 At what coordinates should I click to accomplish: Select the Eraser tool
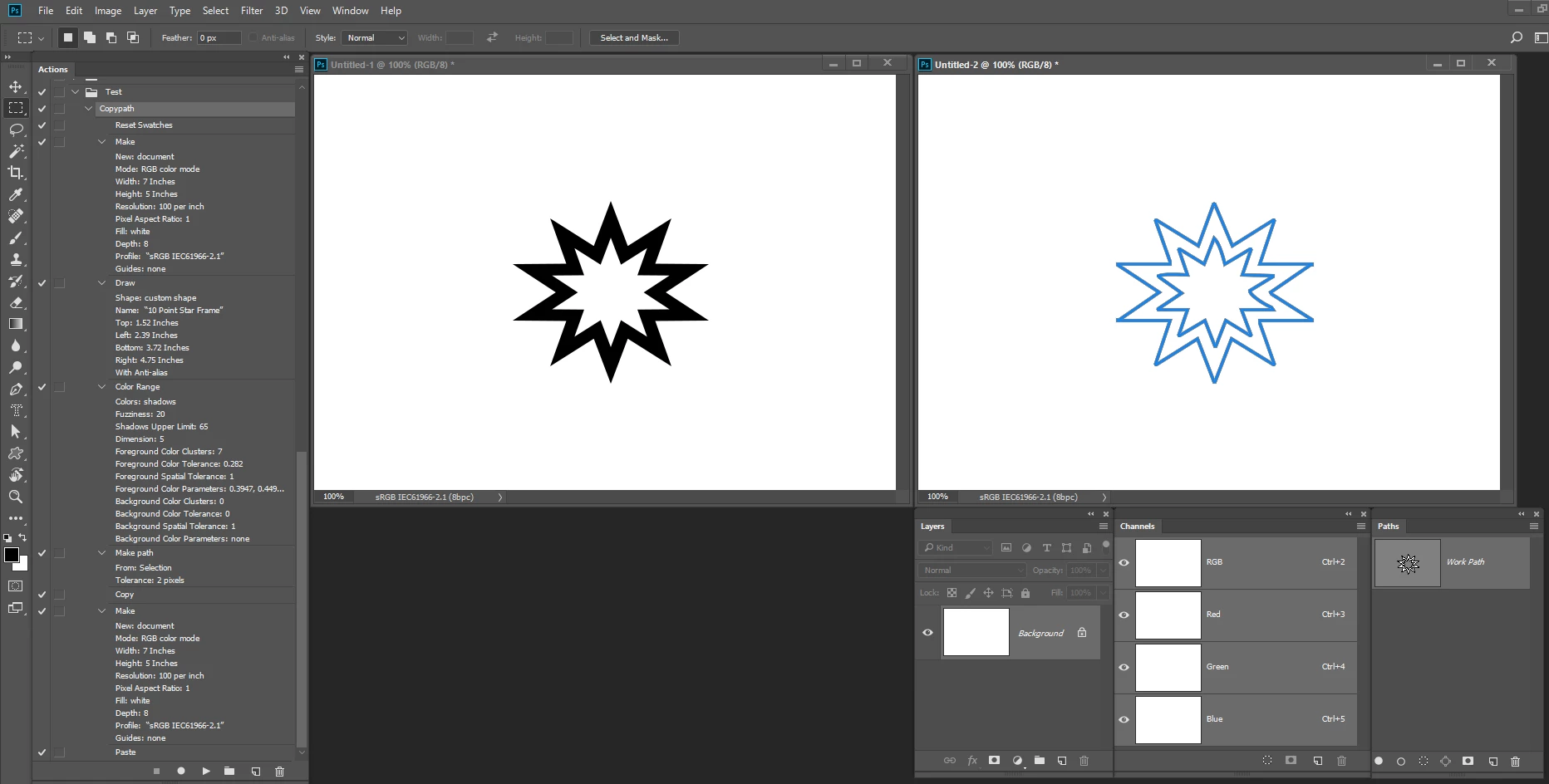point(16,302)
